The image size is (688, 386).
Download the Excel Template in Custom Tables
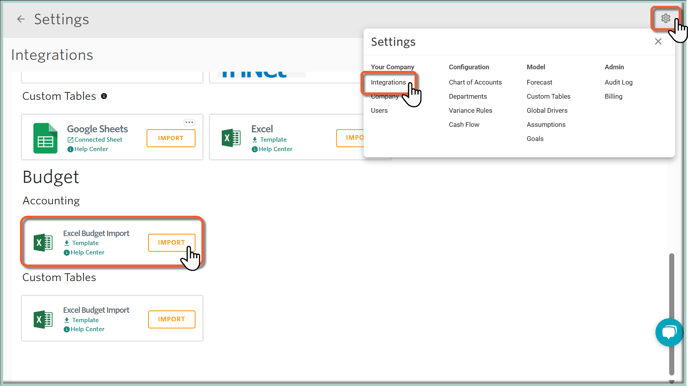click(x=269, y=139)
